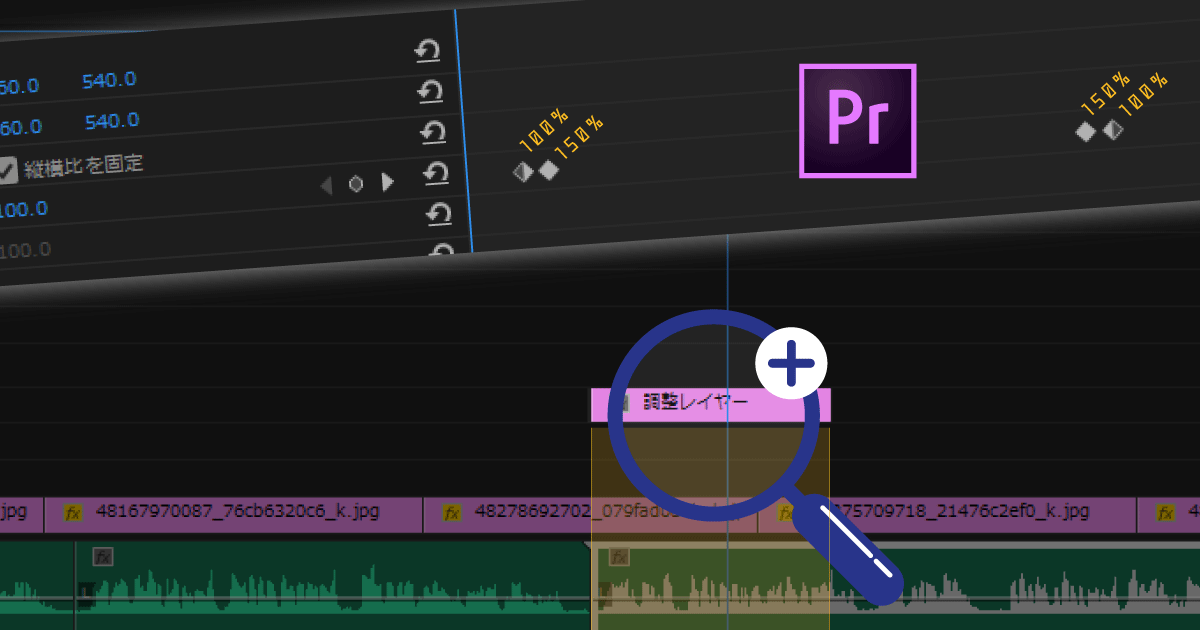Click fx badge on 48167970087_76cb6320c6_k.jpg clip

[72, 513]
